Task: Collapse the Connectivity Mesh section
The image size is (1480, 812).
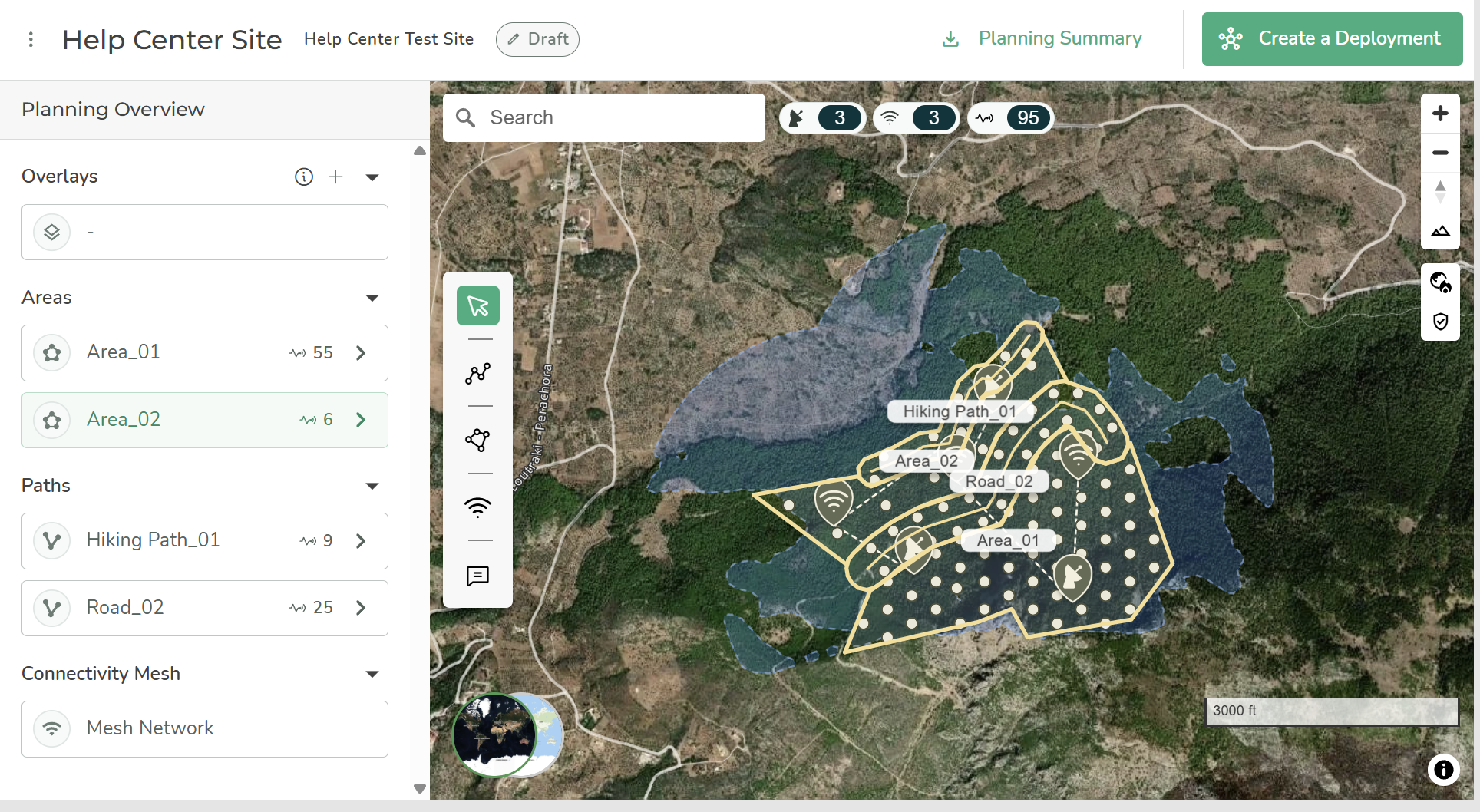Action: point(372,674)
